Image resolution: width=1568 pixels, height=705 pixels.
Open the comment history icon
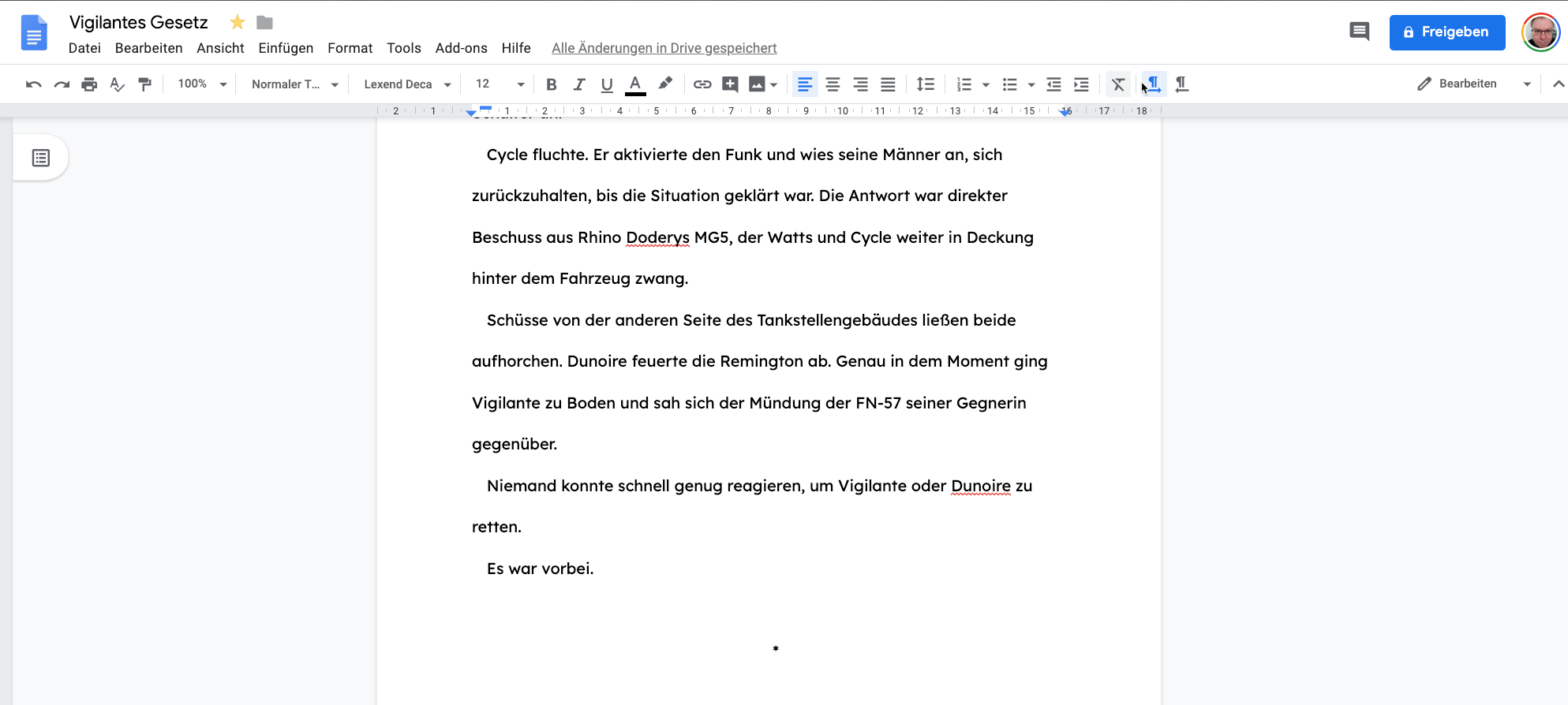click(1359, 32)
